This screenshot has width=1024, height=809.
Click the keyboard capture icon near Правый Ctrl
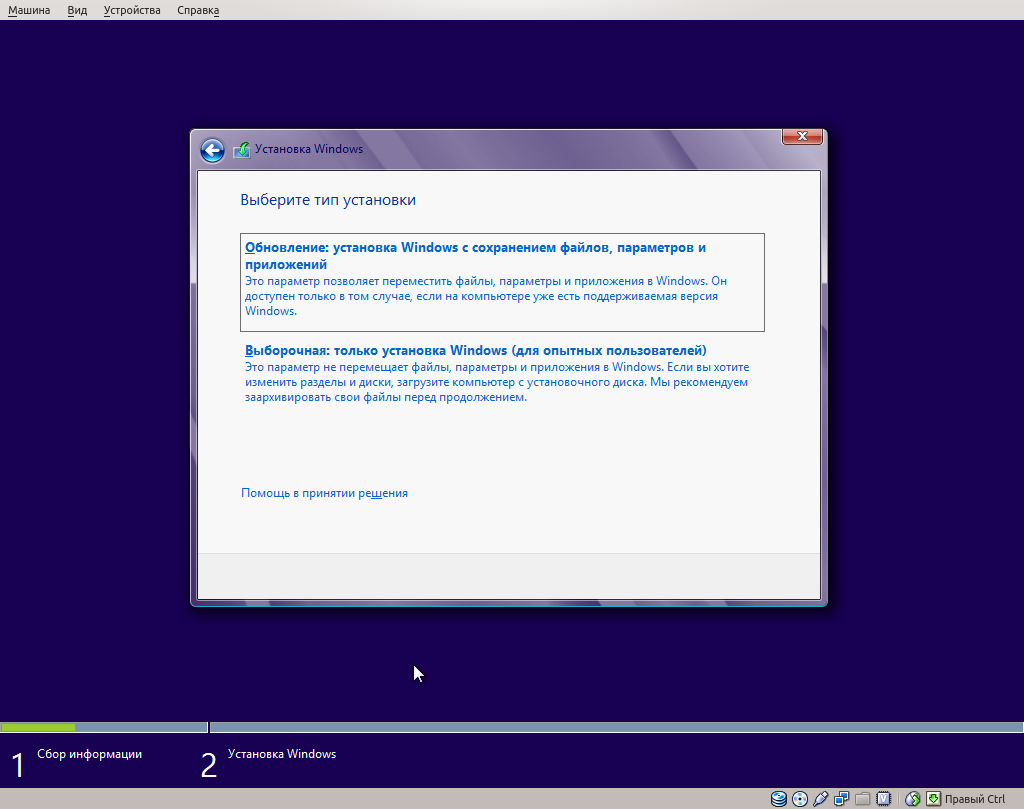(x=934, y=800)
